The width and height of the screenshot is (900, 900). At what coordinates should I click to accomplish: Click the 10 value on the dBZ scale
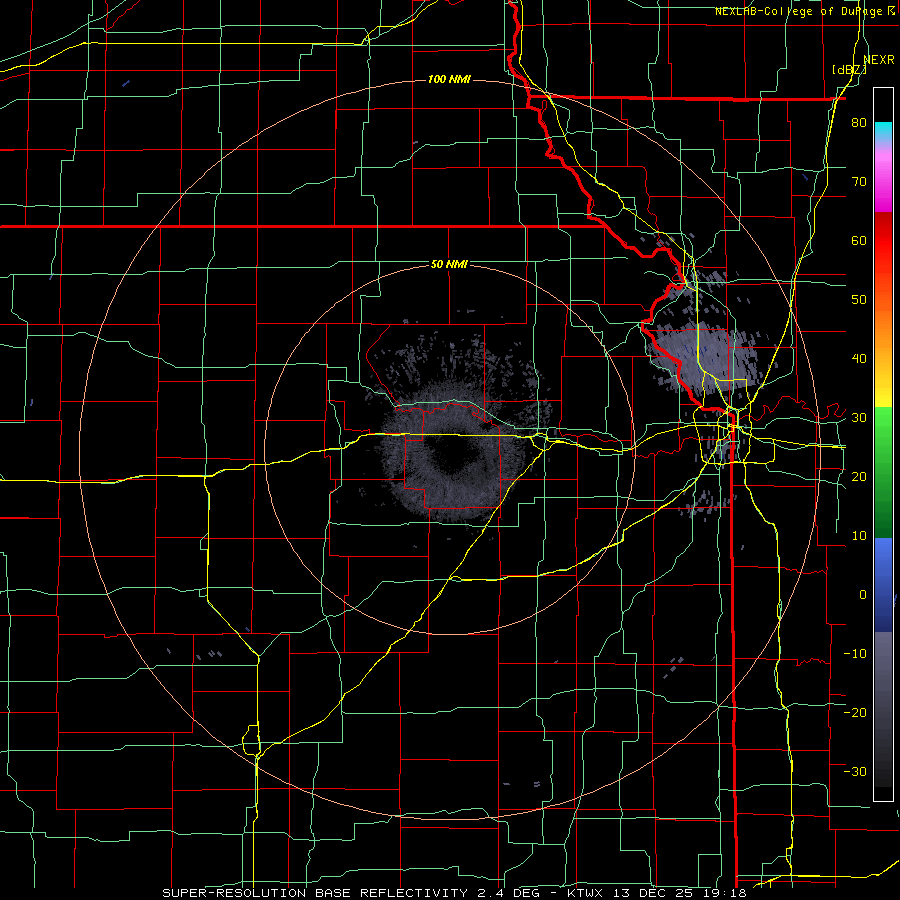859,536
